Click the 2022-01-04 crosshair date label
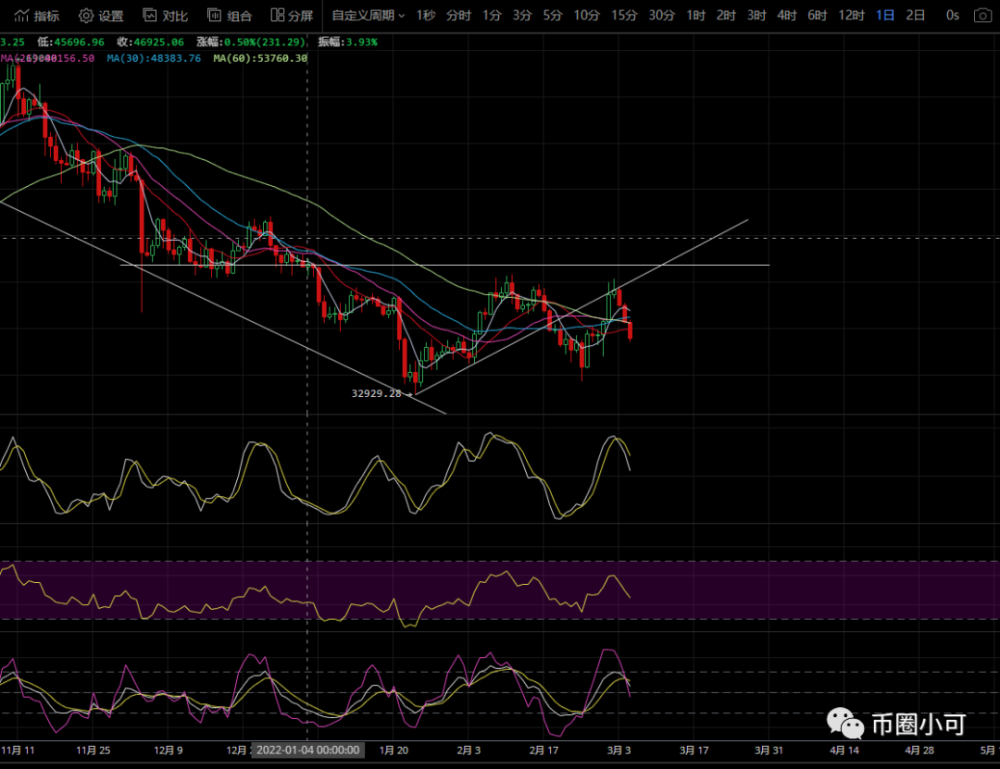Screen dimensions: 1000x769 click(x=308, y=750)
